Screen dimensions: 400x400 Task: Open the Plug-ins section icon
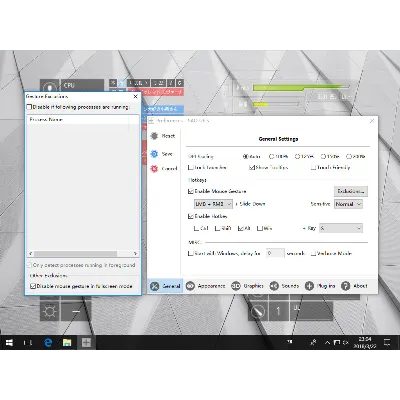tap(309, 286)
